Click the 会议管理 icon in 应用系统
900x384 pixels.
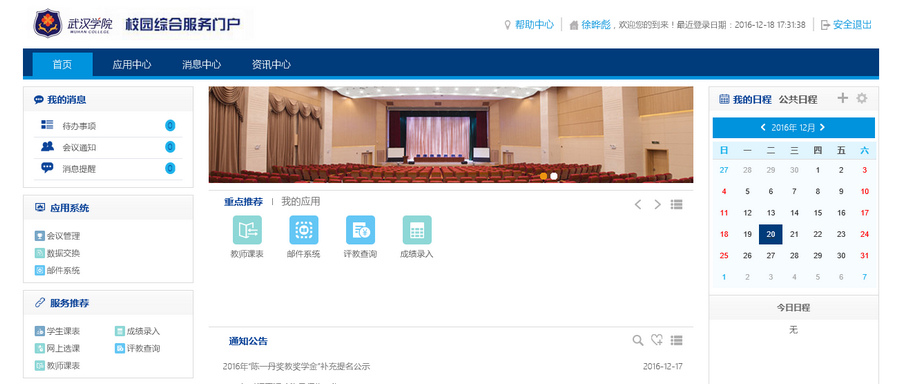pos(40,236)
